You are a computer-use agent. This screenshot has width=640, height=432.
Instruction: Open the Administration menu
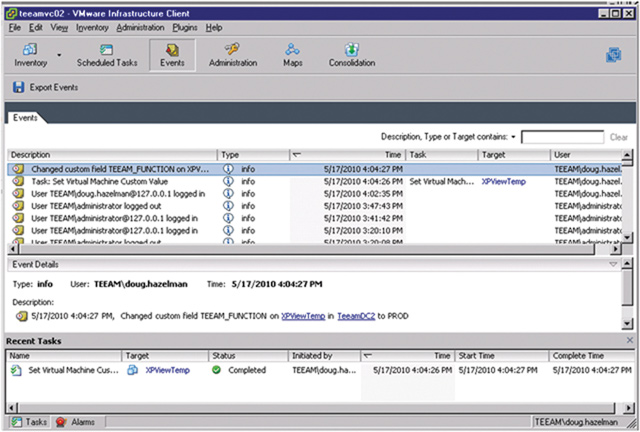coord(140,28)
